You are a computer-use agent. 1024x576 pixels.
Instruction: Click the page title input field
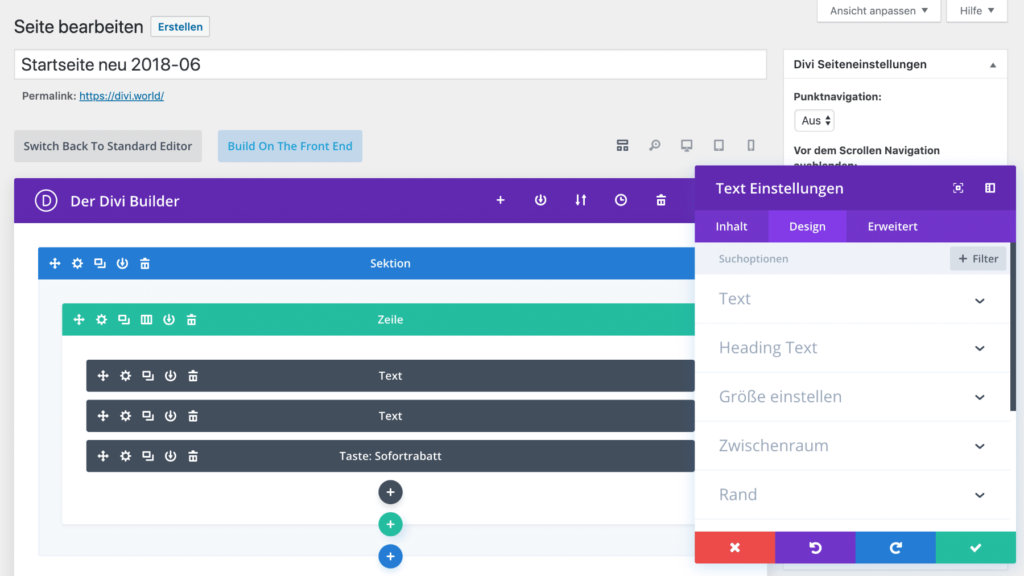(391, 65)
